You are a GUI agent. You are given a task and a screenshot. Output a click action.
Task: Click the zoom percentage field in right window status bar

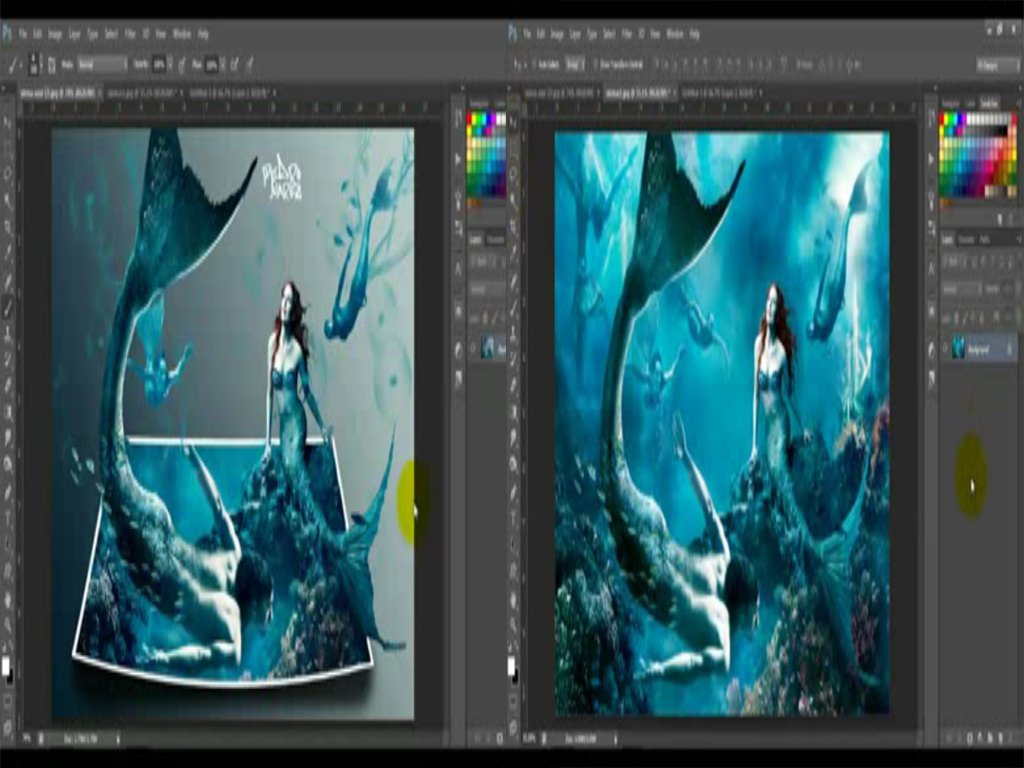pos(531,739)
